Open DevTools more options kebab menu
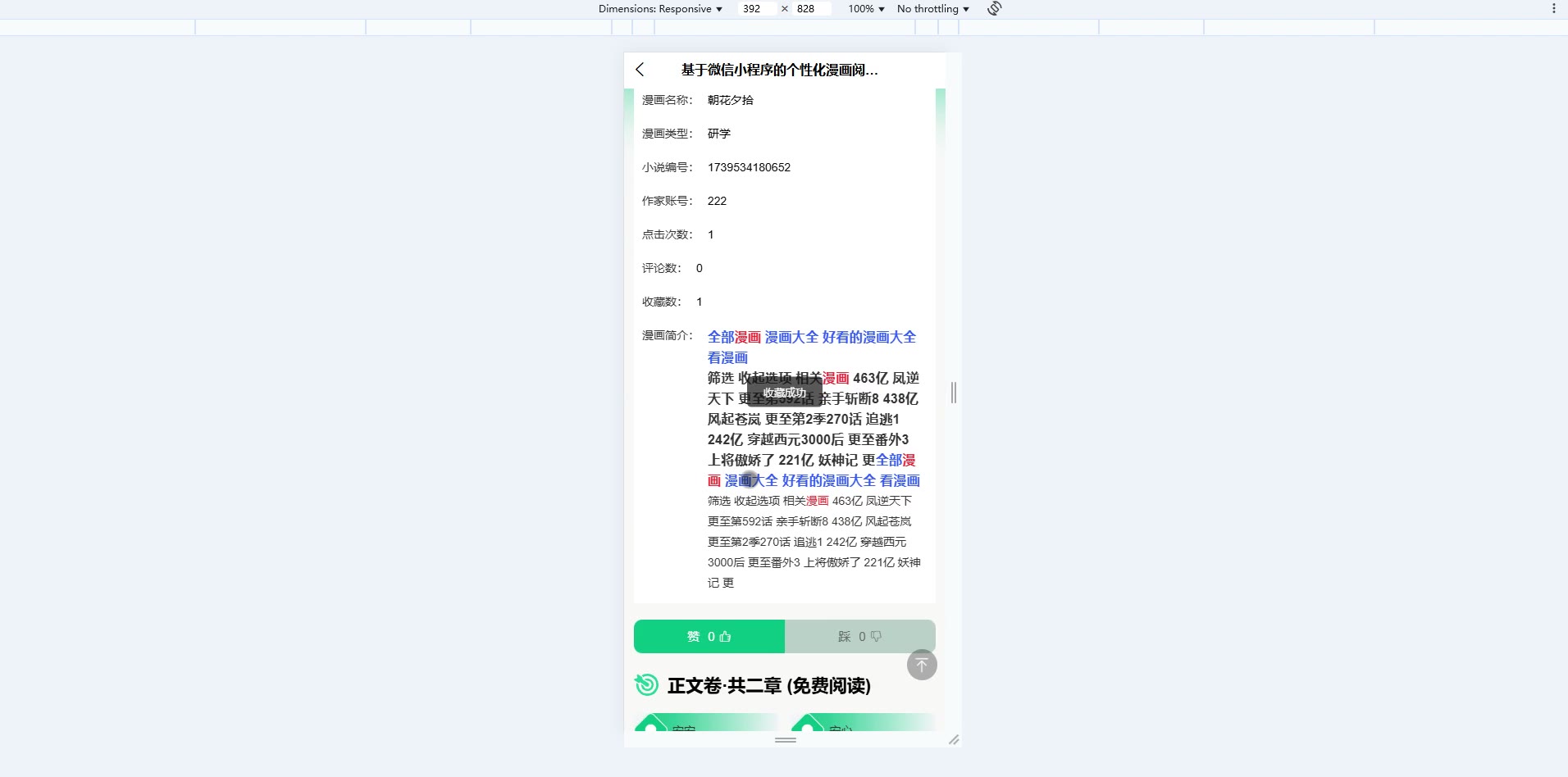 1553,8
